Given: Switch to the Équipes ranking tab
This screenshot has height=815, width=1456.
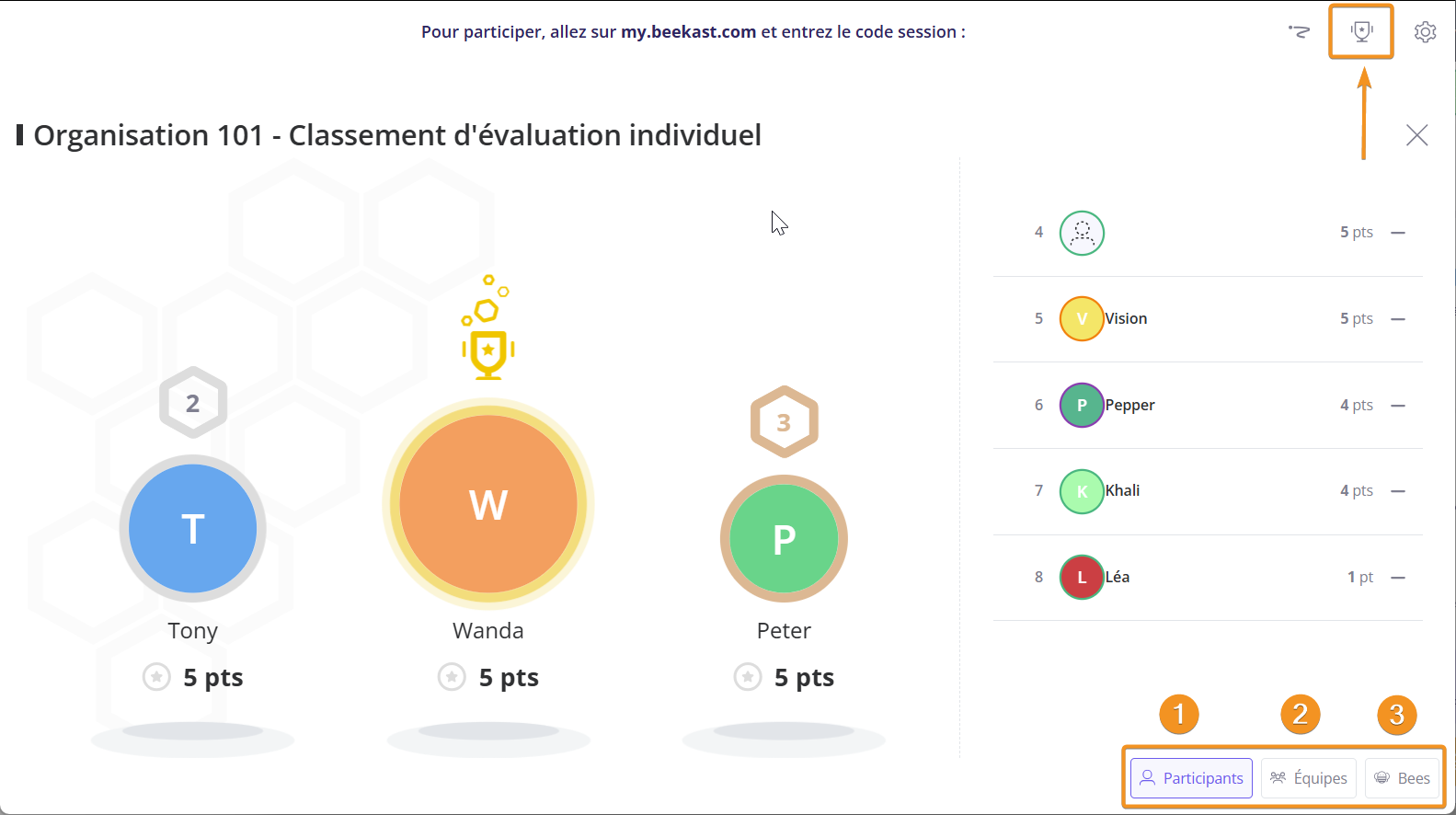Looking at the screenshot, I should point(1309,778).
